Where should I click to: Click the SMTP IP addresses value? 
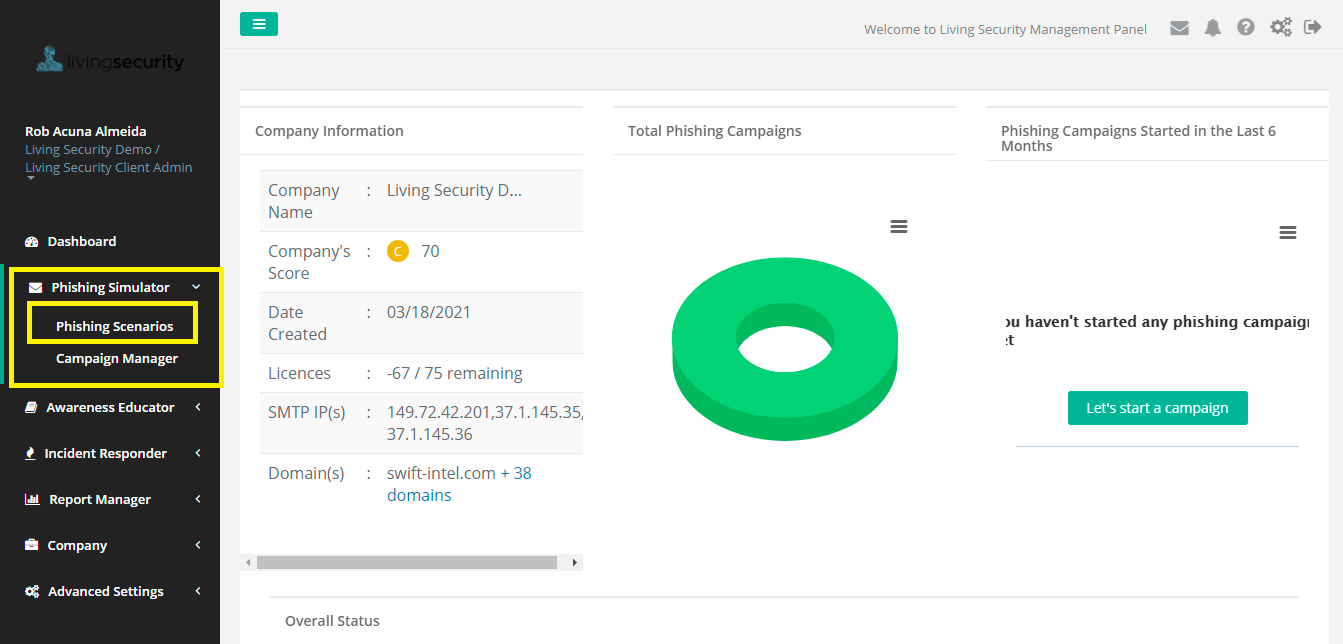485,423
